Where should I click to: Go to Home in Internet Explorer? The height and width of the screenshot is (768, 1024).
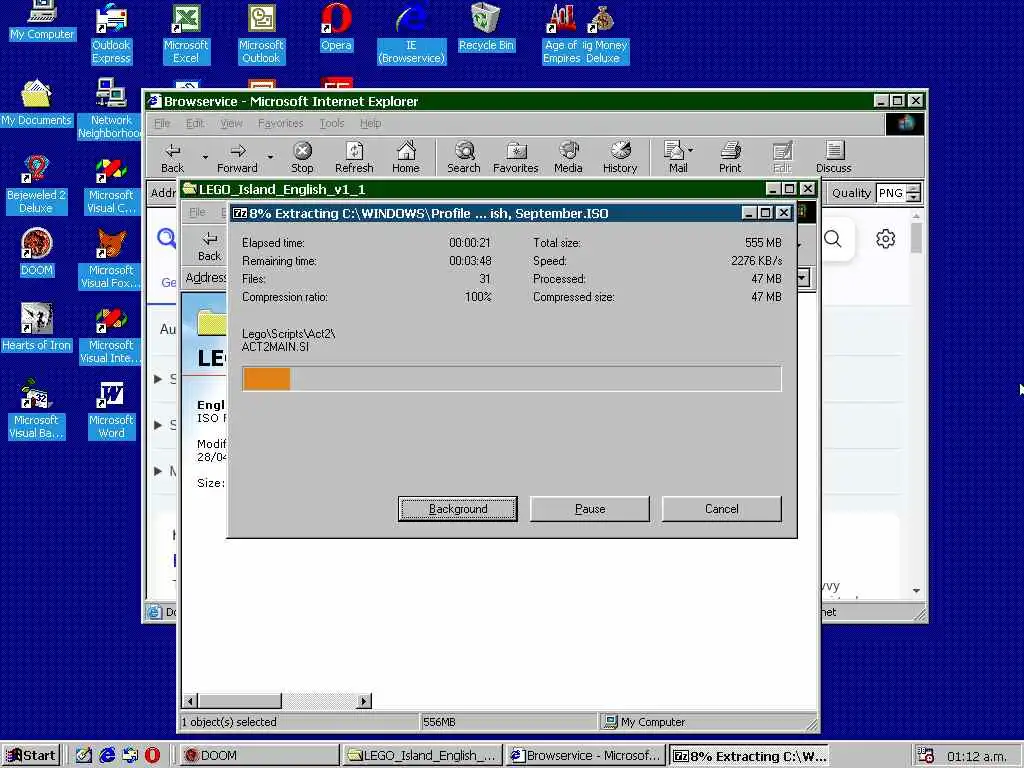406,158
